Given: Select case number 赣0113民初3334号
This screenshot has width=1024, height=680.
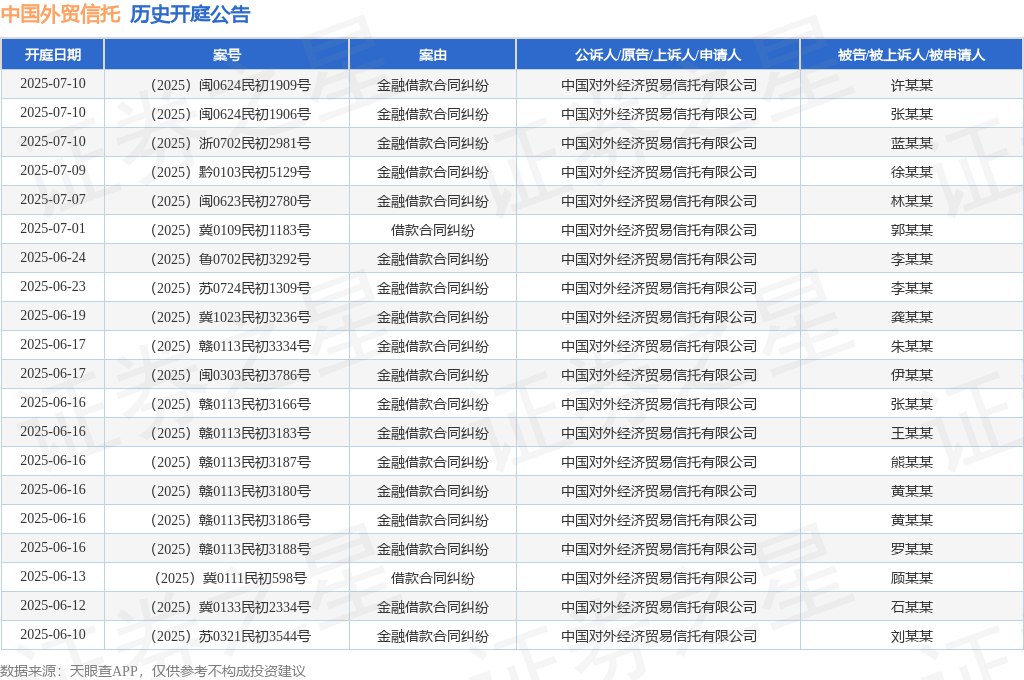Looking at the screenshot, I should tap(255, 346).
